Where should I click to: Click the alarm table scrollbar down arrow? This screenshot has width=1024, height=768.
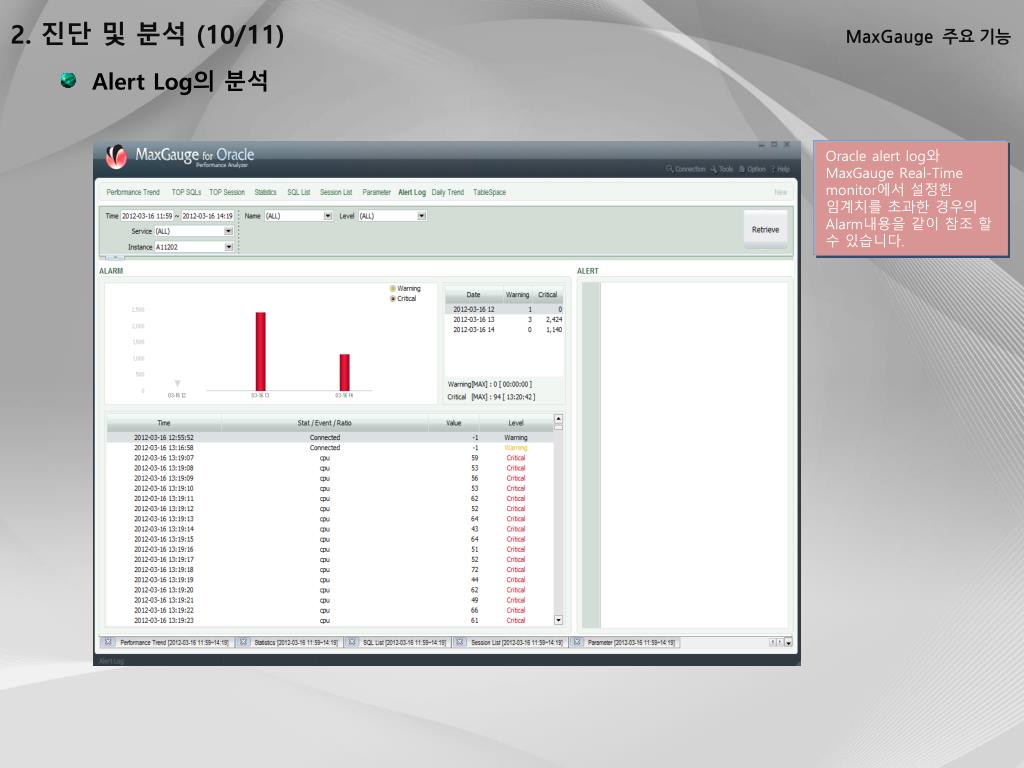(x=558, y=620)
